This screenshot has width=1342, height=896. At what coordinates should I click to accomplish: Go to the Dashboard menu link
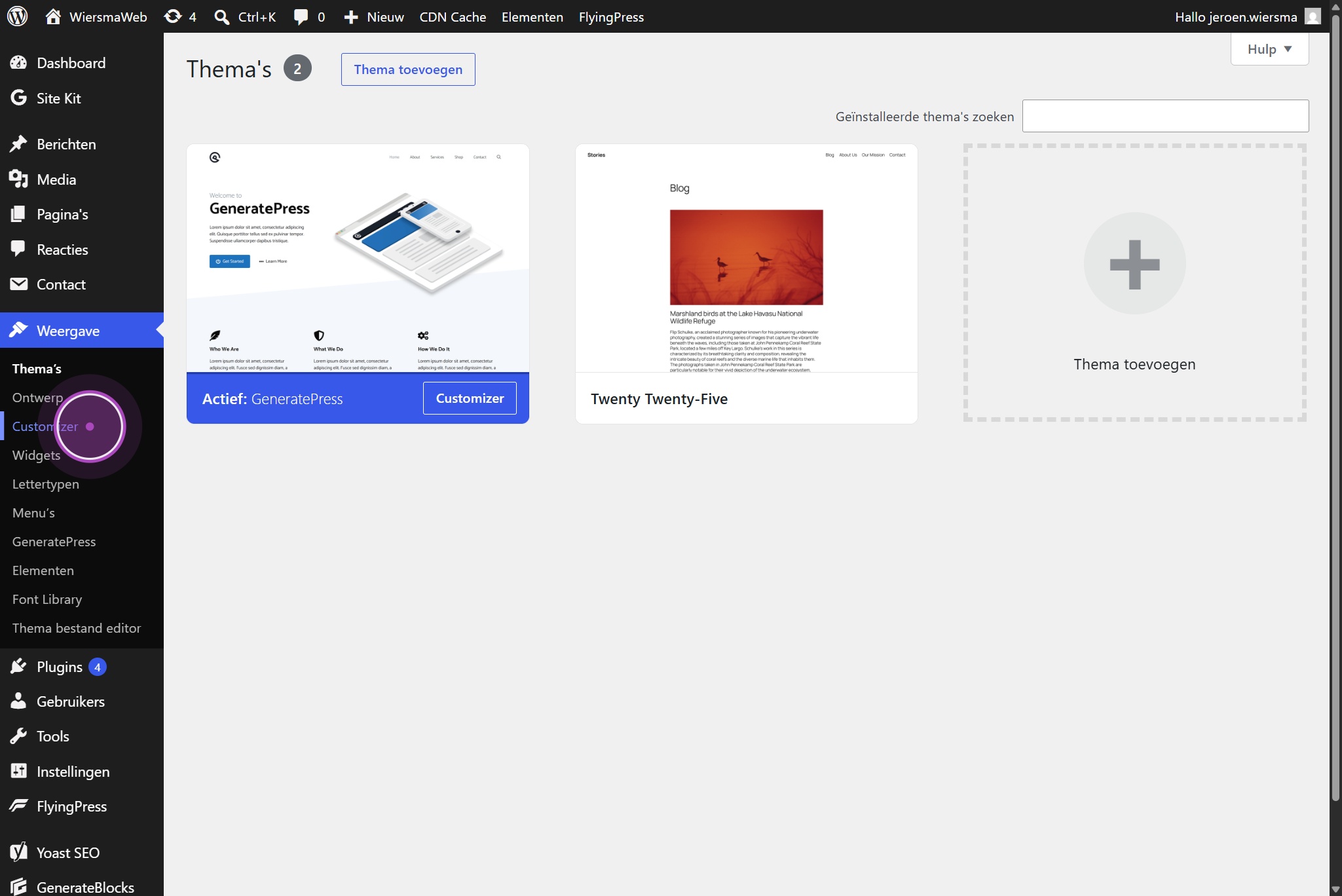(x=71, y=63)
